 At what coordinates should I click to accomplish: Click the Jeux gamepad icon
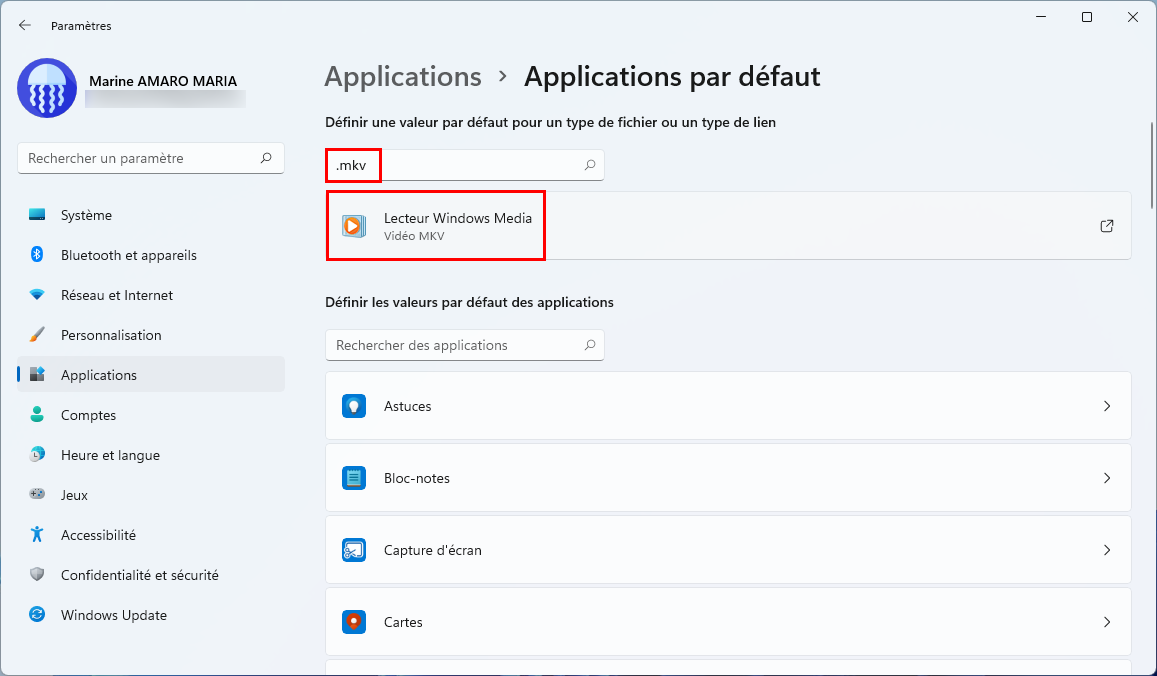point(37,494)
